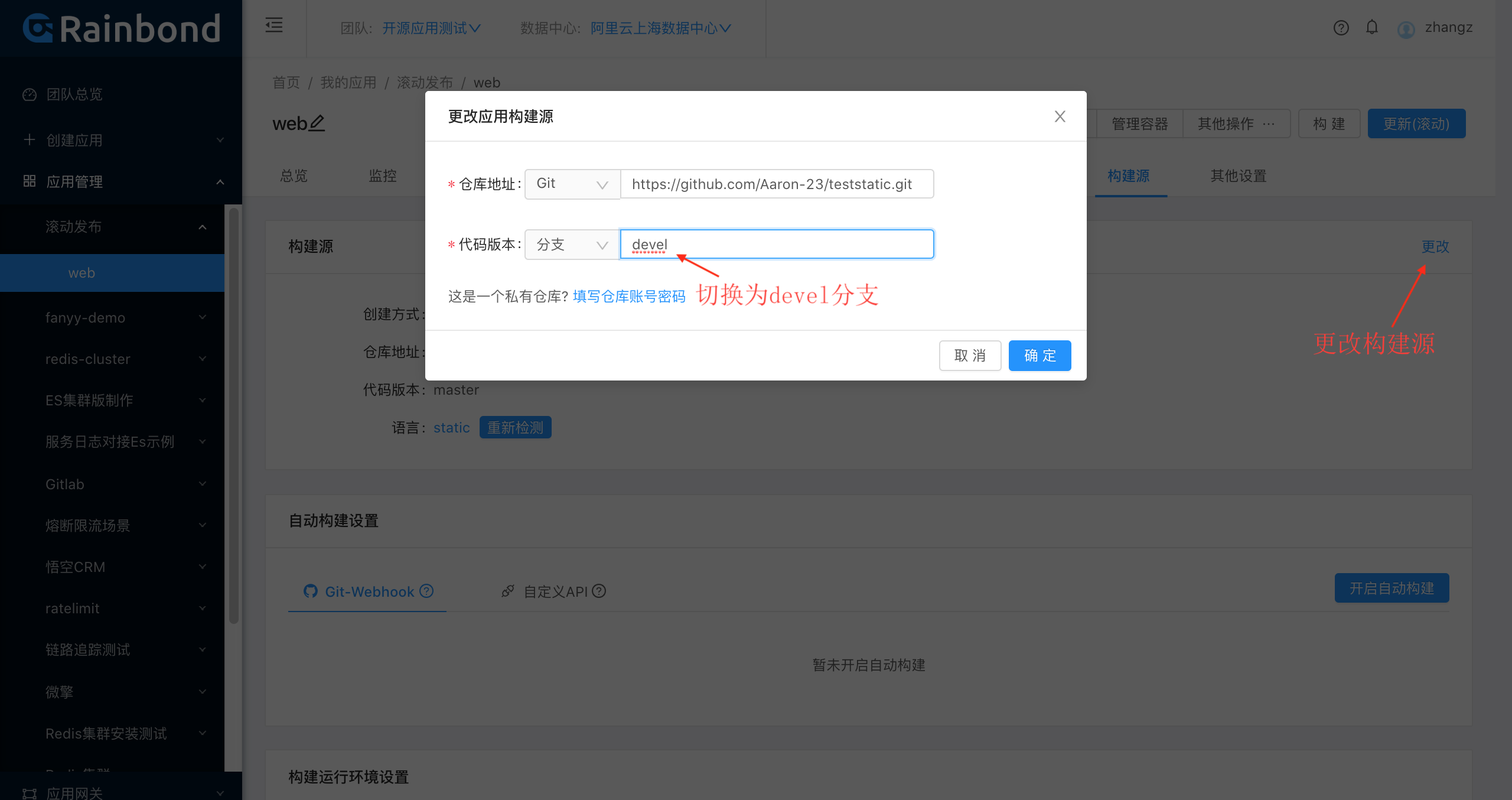Image resolution: width=1512 pixels, height=800 pixels.
Task: Click the application gateway icon in sidebar
Action: 30,793
